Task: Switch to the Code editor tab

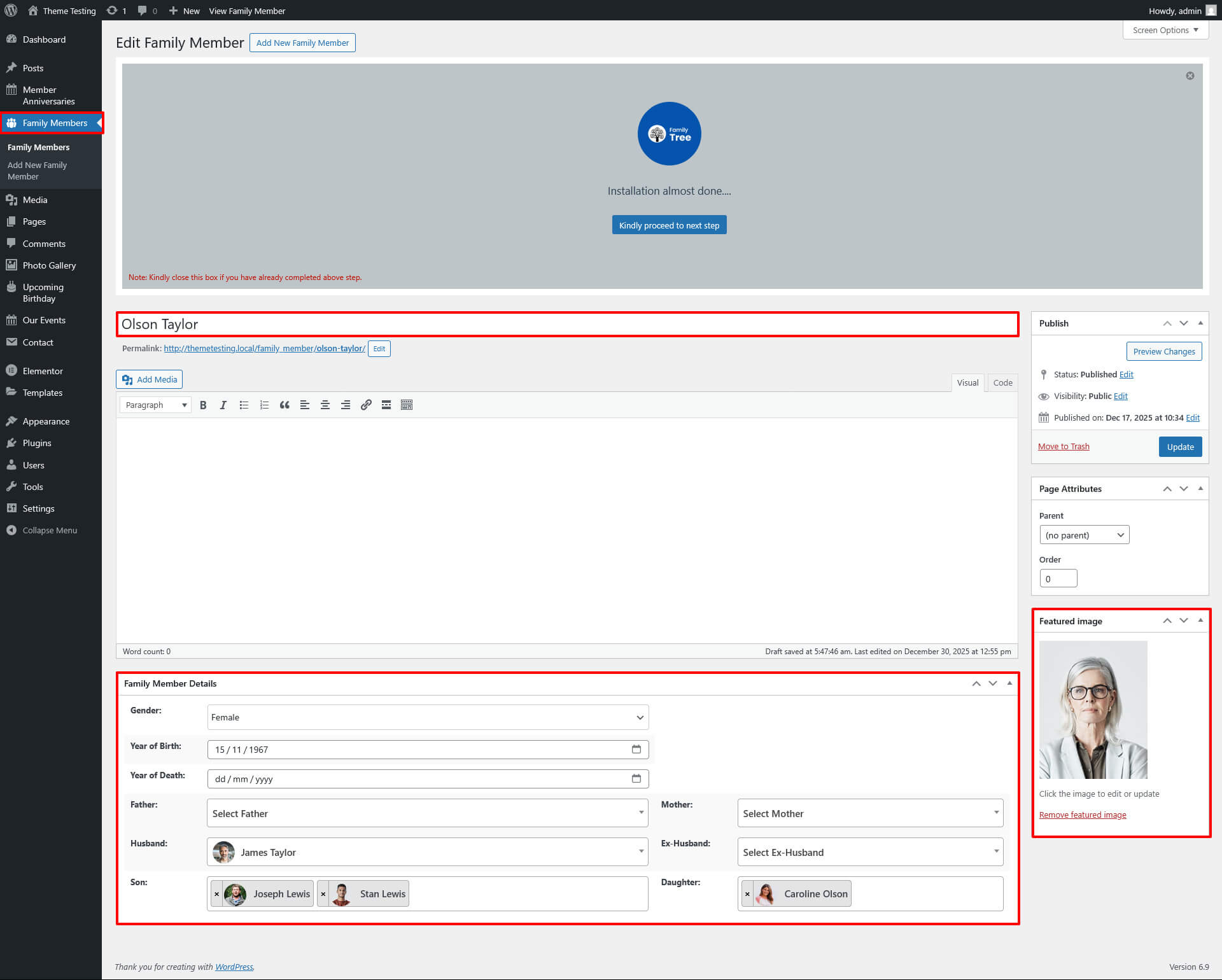Action: [1002, 382]
